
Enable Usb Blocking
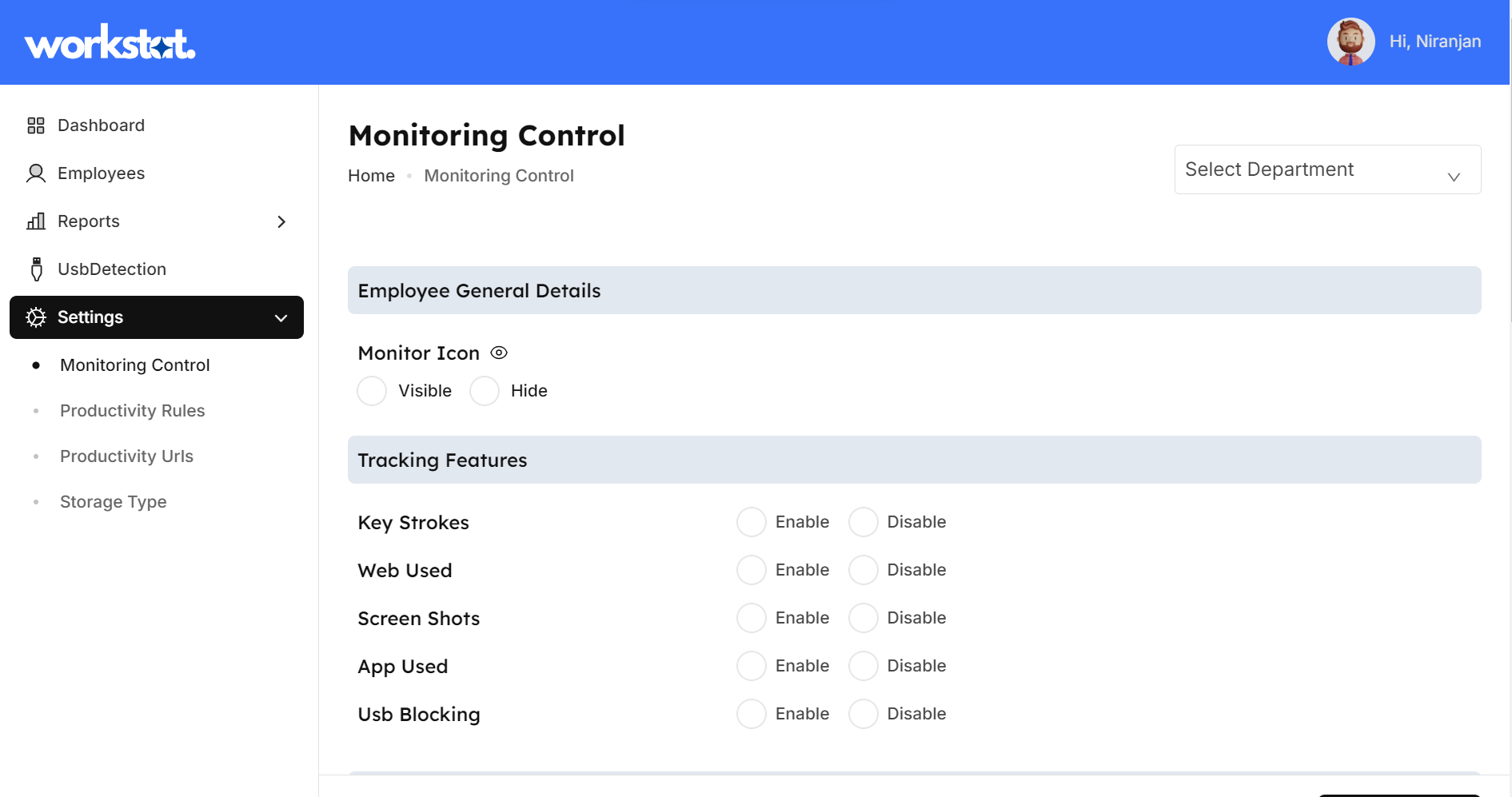click(751, 713)
